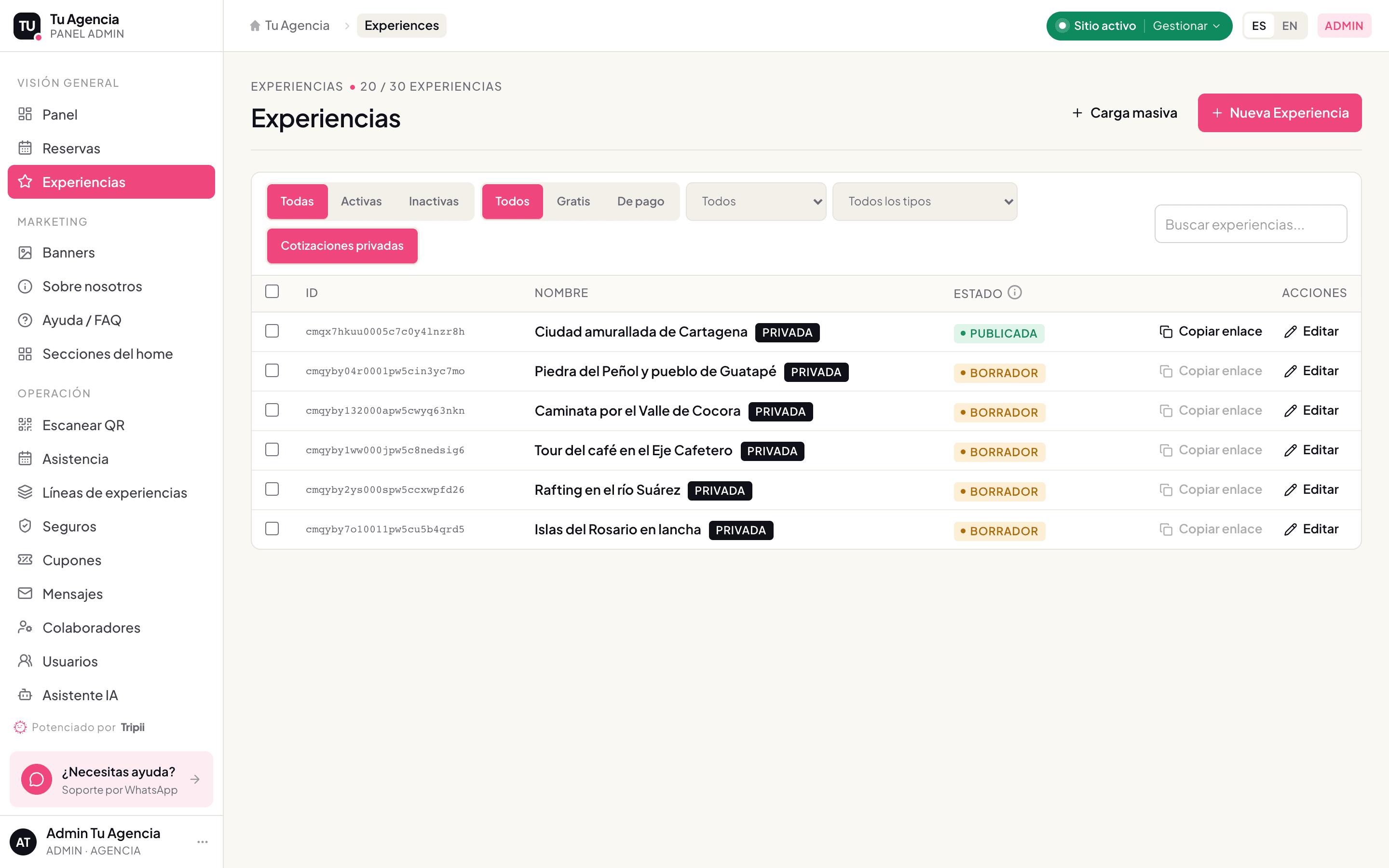Switch language to ES
This screenshot has width=1389, height=868.
click(x=1259, y=26)
